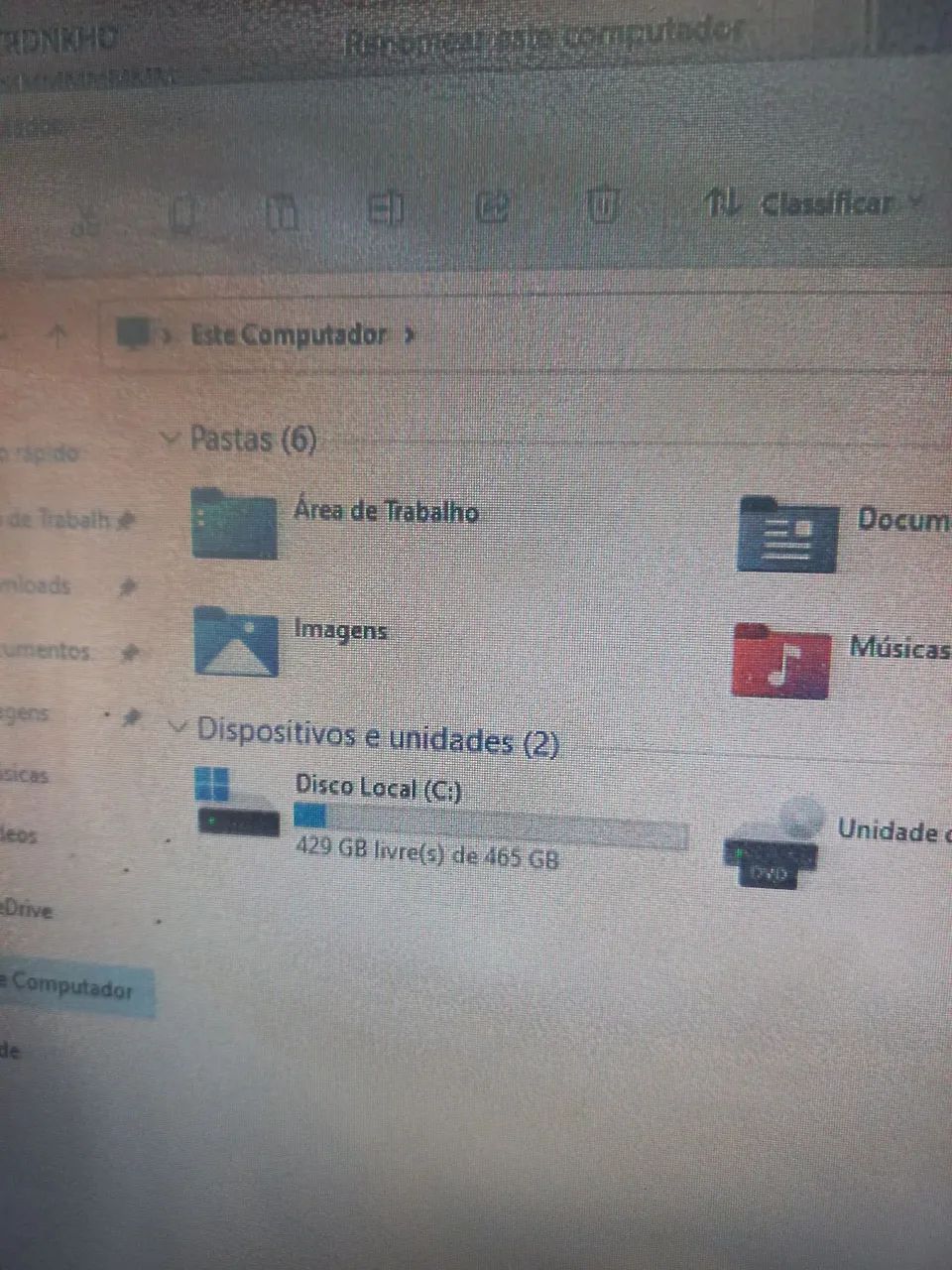Click the Cut scissors icon in toolbar
Viewport: 952px width, 1270px height.
point(87,220)
